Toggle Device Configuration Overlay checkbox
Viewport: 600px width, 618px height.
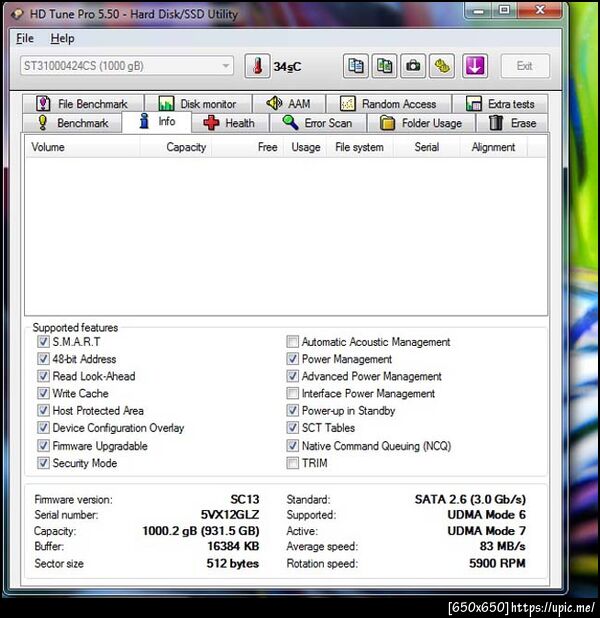point(43,428)
